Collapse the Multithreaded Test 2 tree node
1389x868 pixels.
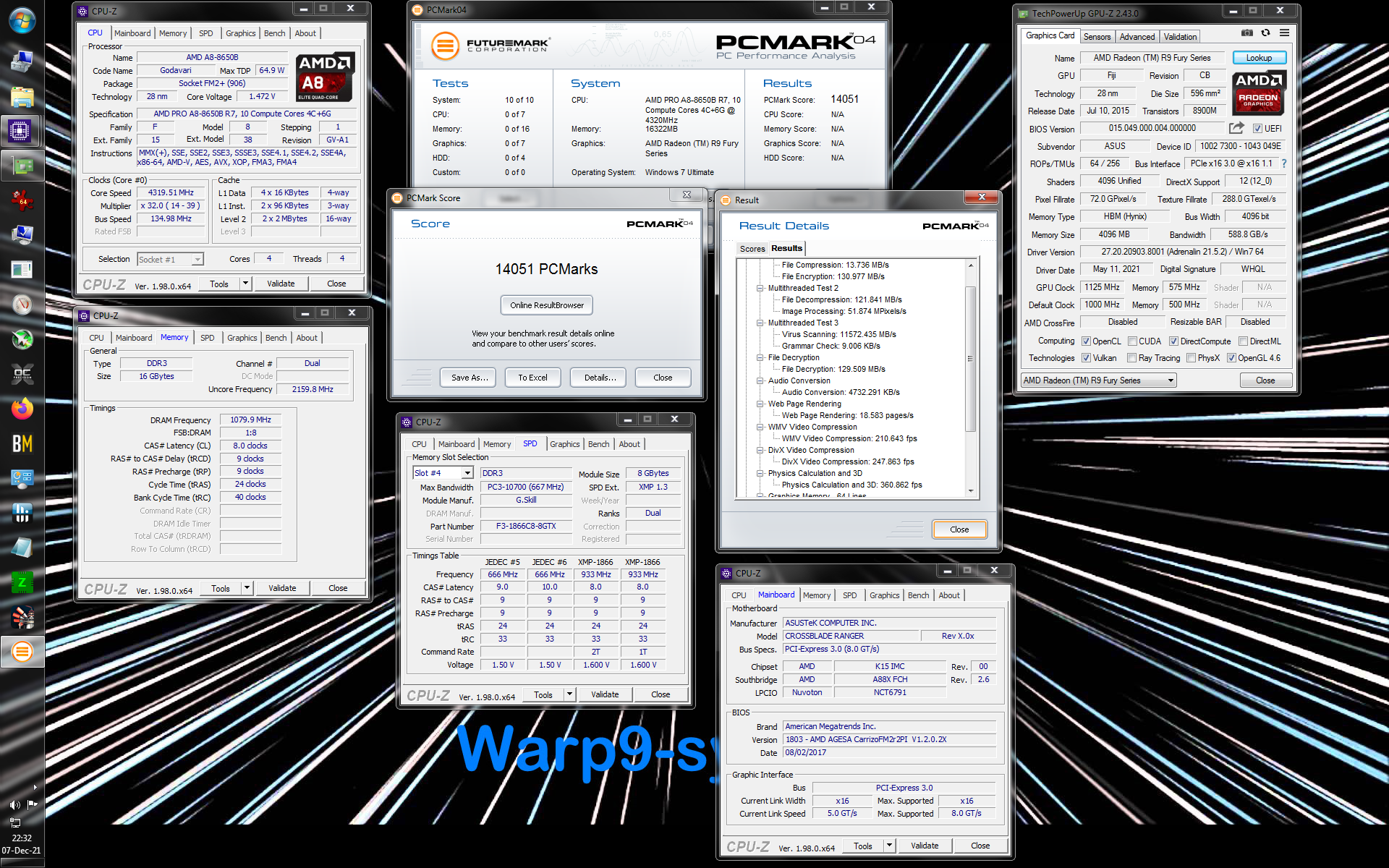(760, 288)
